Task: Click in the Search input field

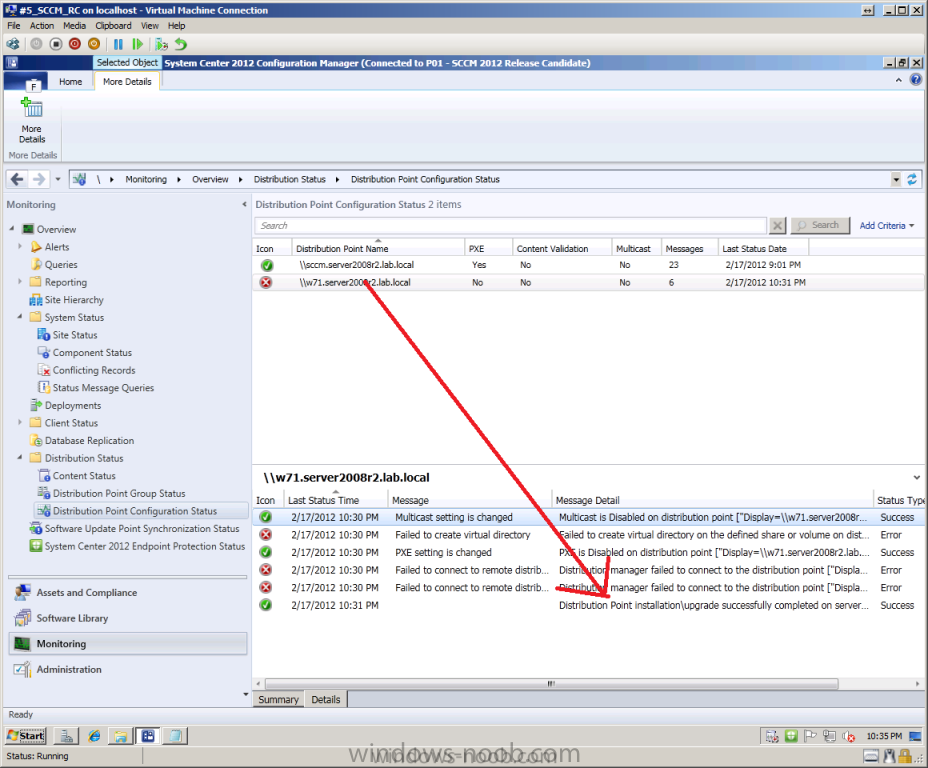Action: [x=510, y=225]
